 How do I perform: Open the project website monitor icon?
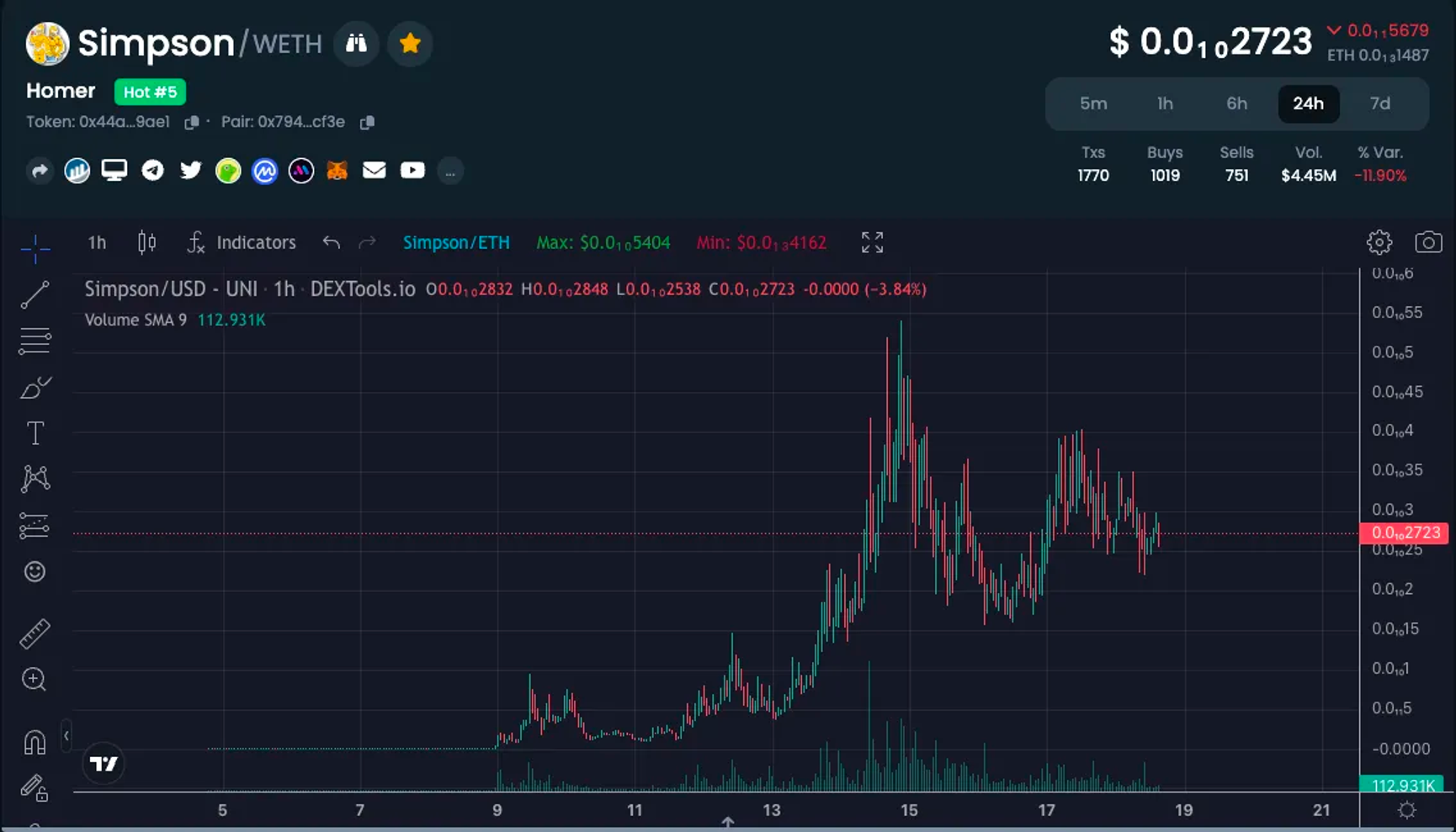114,171
